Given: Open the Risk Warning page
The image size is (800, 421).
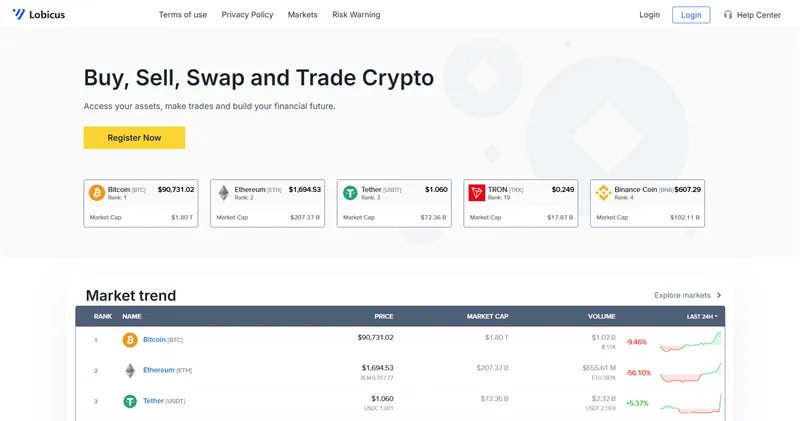Looking at the screenshot, I should pos(356,15).
